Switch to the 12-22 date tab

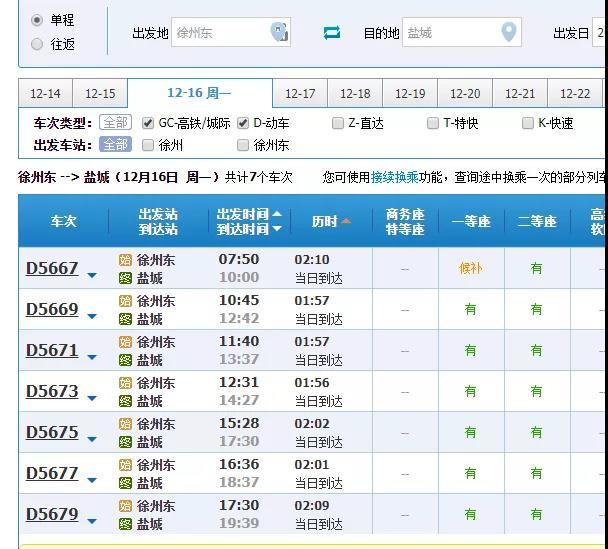pos(575,93)
